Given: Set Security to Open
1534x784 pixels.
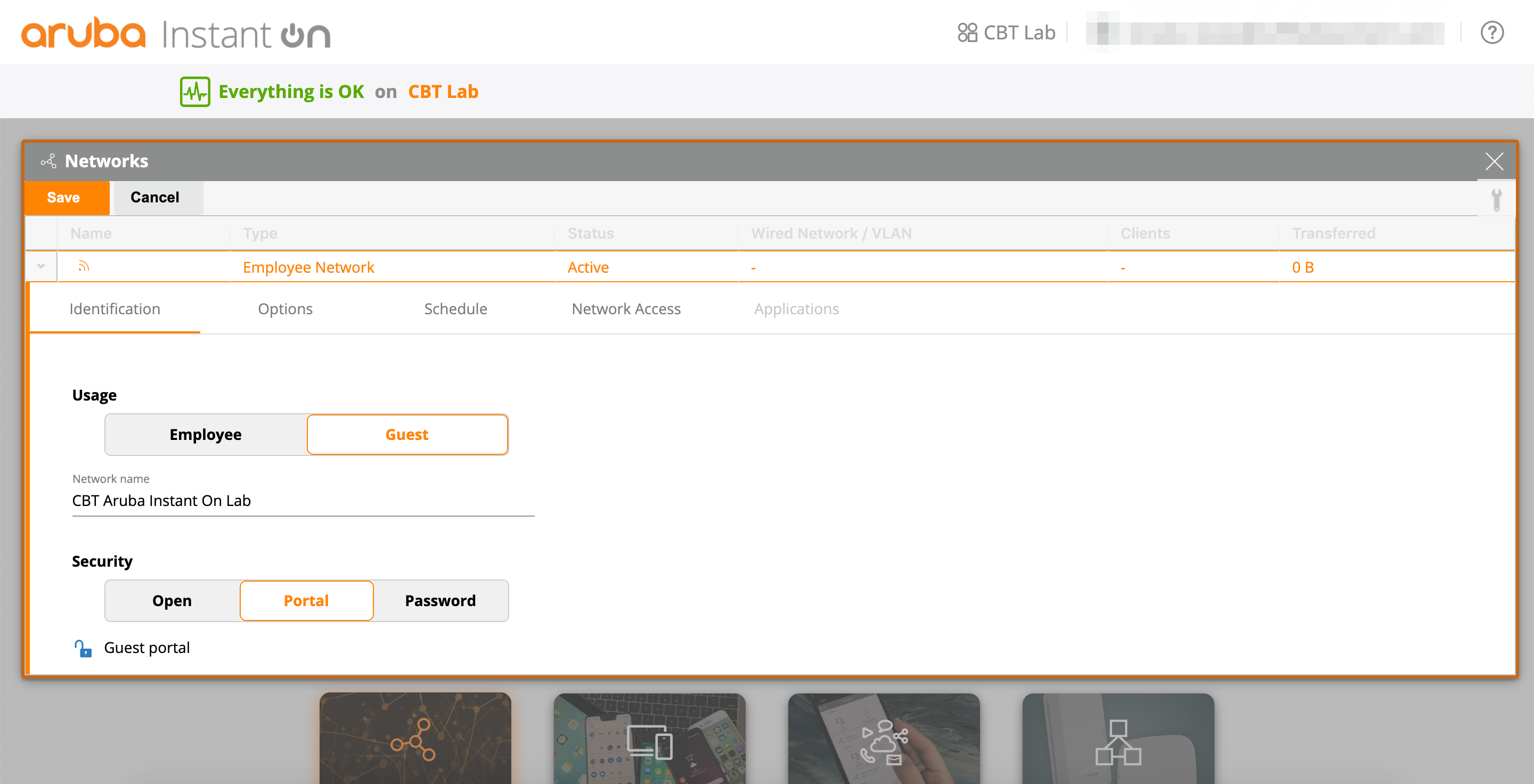Looking at the screenshot, I should click(x=172, y=601).
